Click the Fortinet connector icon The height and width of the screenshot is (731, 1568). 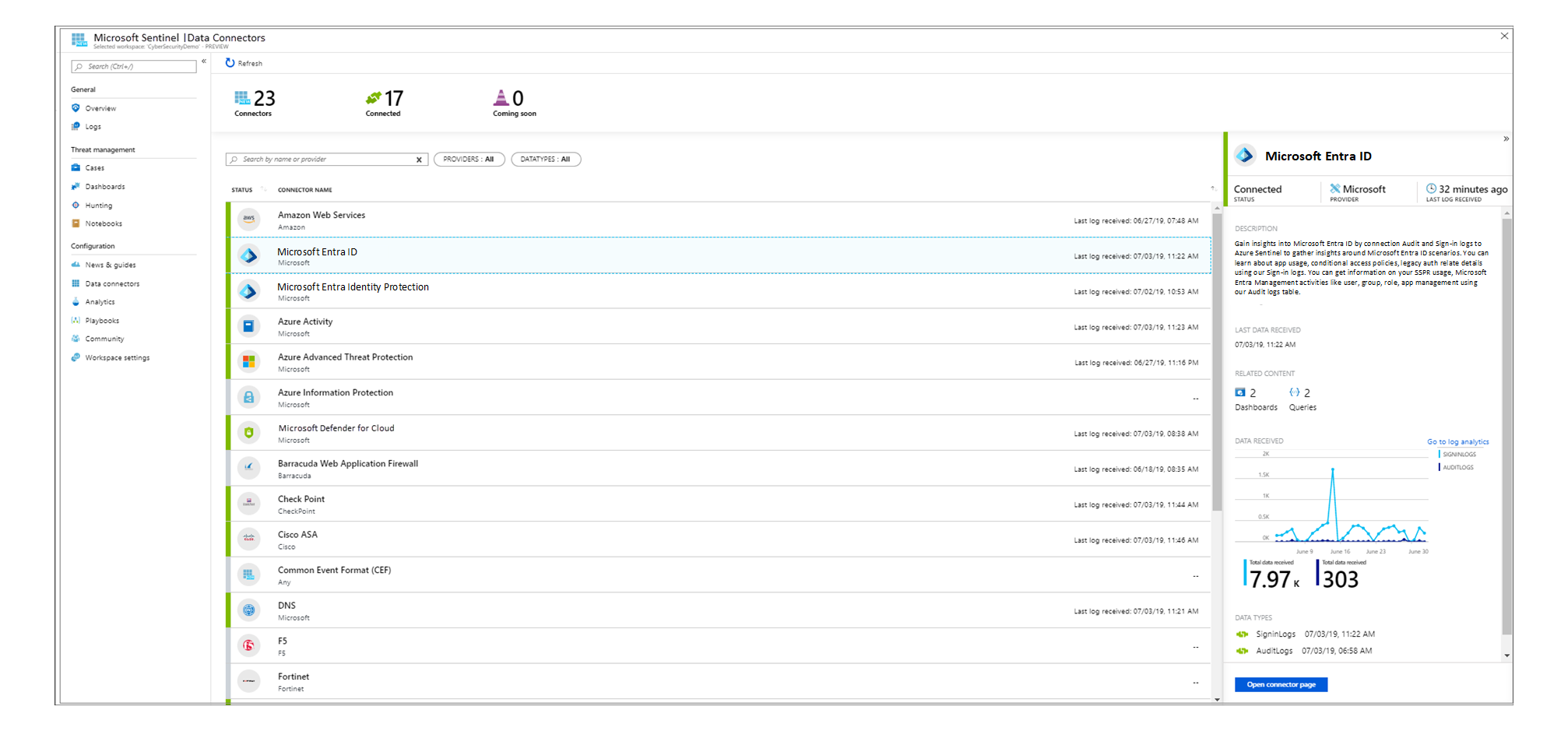tap(248, 681)
